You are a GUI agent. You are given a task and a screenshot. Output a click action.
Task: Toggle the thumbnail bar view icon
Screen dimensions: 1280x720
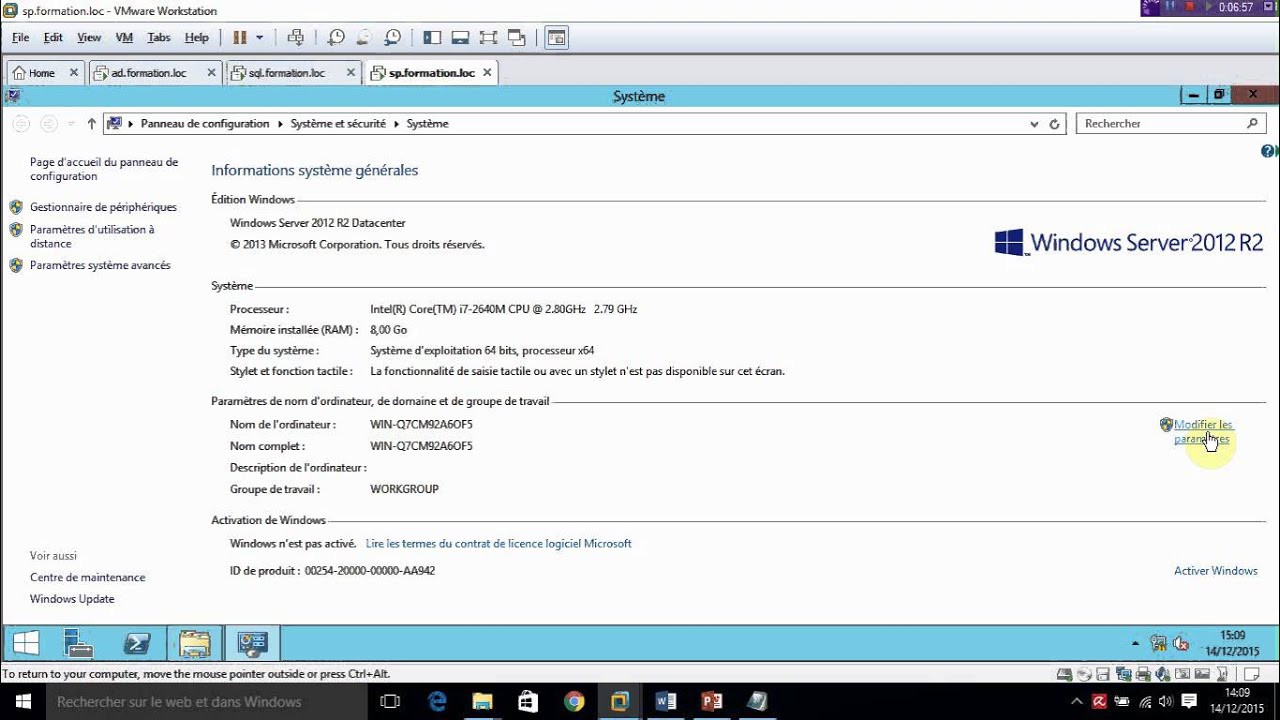460,37
